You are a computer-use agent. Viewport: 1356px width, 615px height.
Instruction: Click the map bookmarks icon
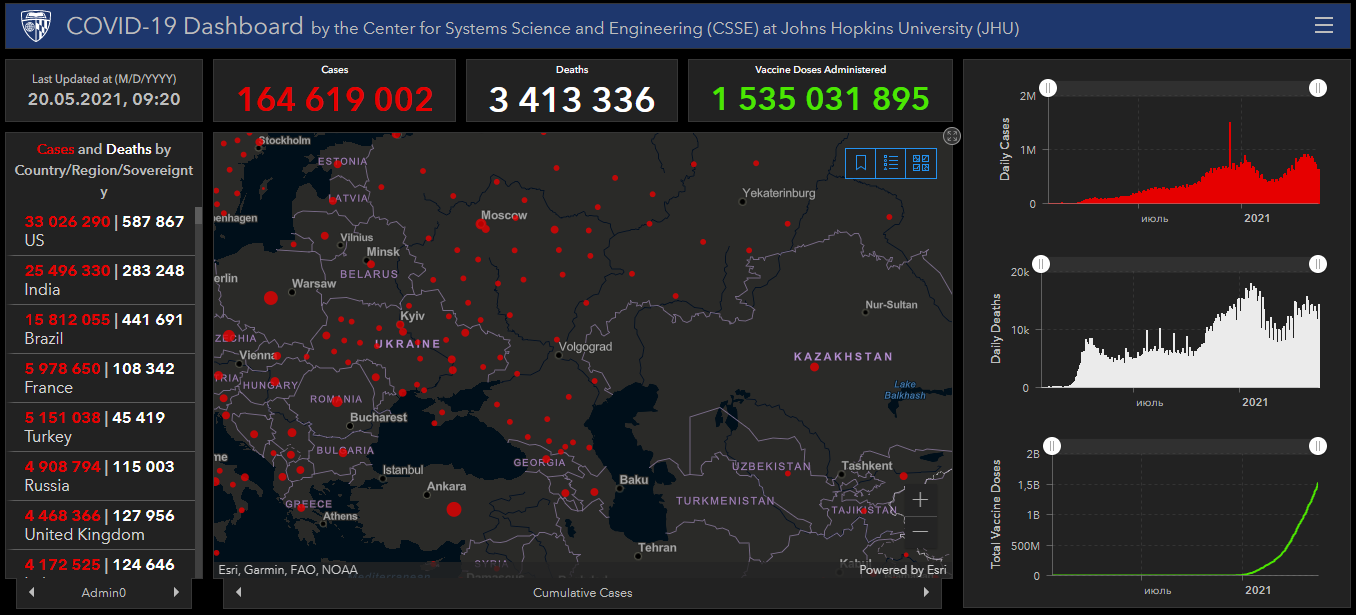coord(861,163)
